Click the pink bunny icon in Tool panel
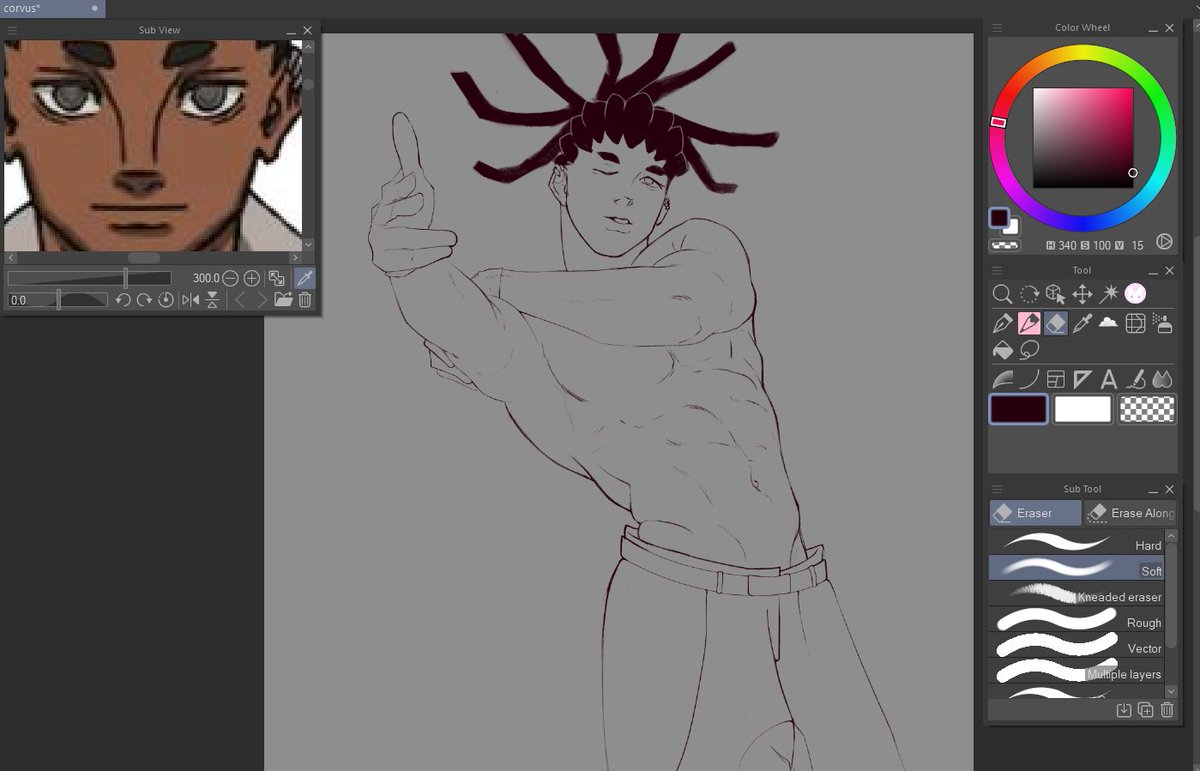Image resolution: width=1200 pixels, height=771 pixels. pos(1134,293)
